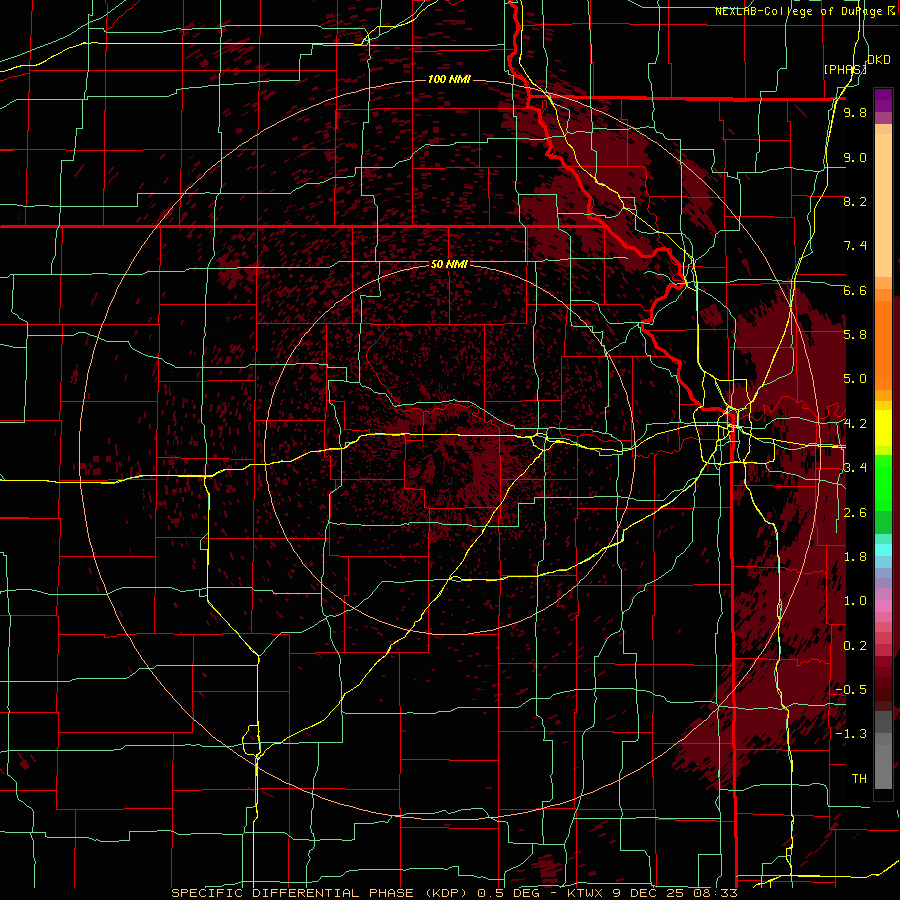The image size is (900, 900).
Task: Click the 9.8 value on the color scale
Action: coord(855,113)
